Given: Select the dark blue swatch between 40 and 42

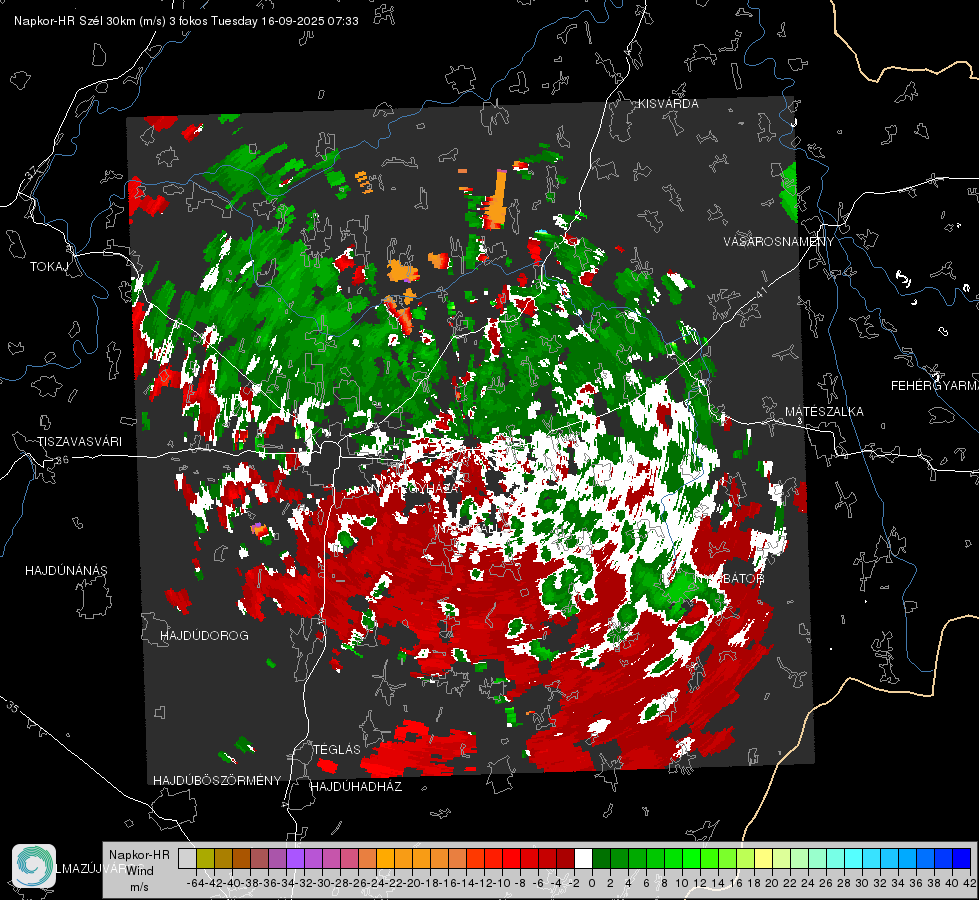Looking at the screenshot, I should [962, 859].
